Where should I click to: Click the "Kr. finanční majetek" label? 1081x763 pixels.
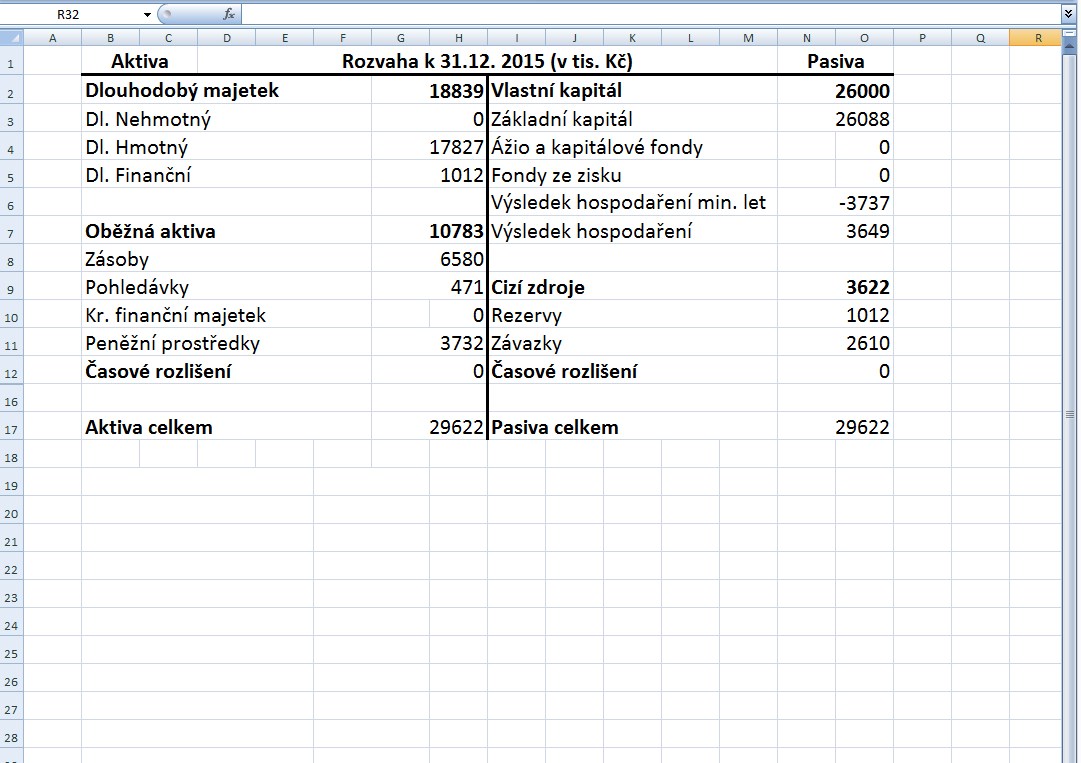[x=176, y=316]
